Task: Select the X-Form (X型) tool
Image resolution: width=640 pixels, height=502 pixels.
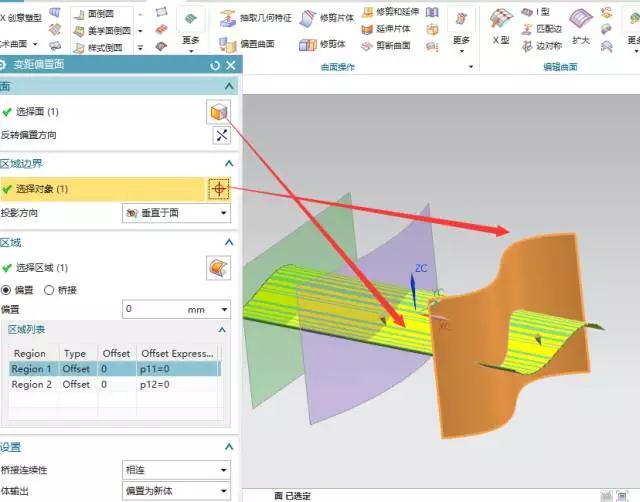Action: coord(502,28)
